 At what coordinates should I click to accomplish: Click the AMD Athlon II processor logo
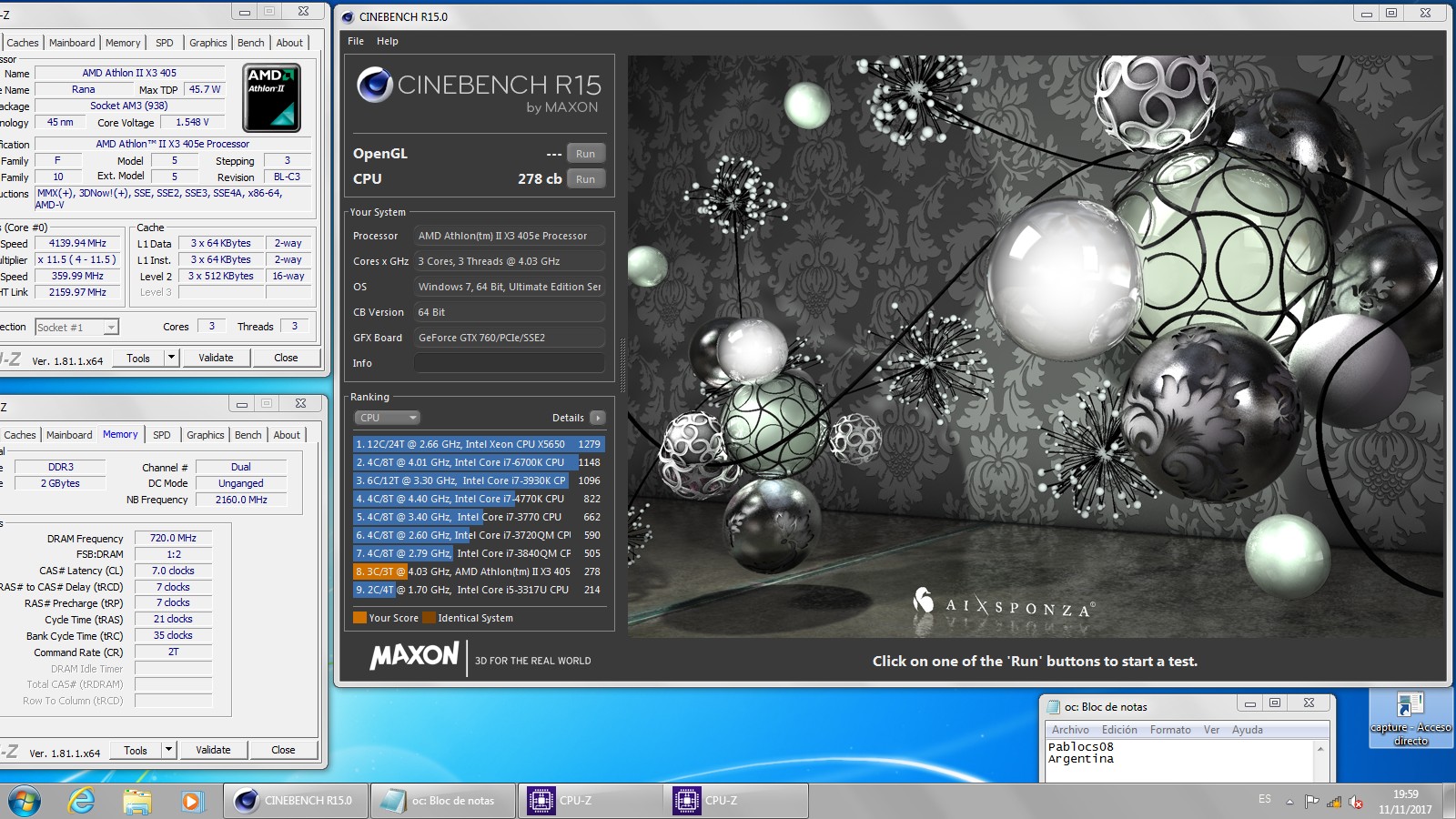coord(271,97)
